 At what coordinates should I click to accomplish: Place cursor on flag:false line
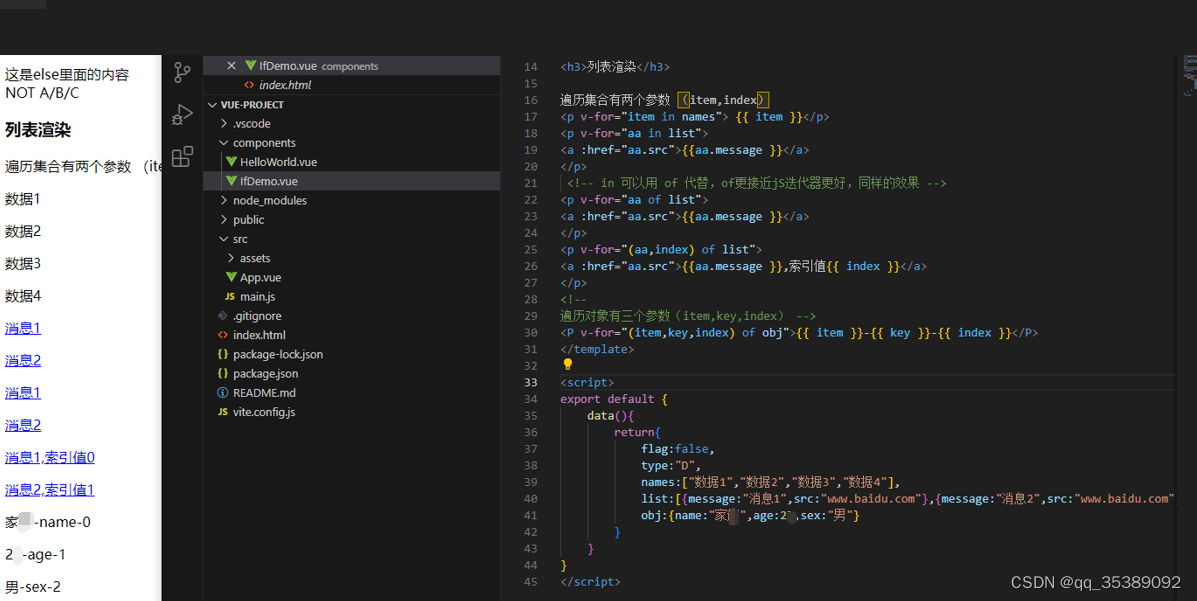[678, 449]
